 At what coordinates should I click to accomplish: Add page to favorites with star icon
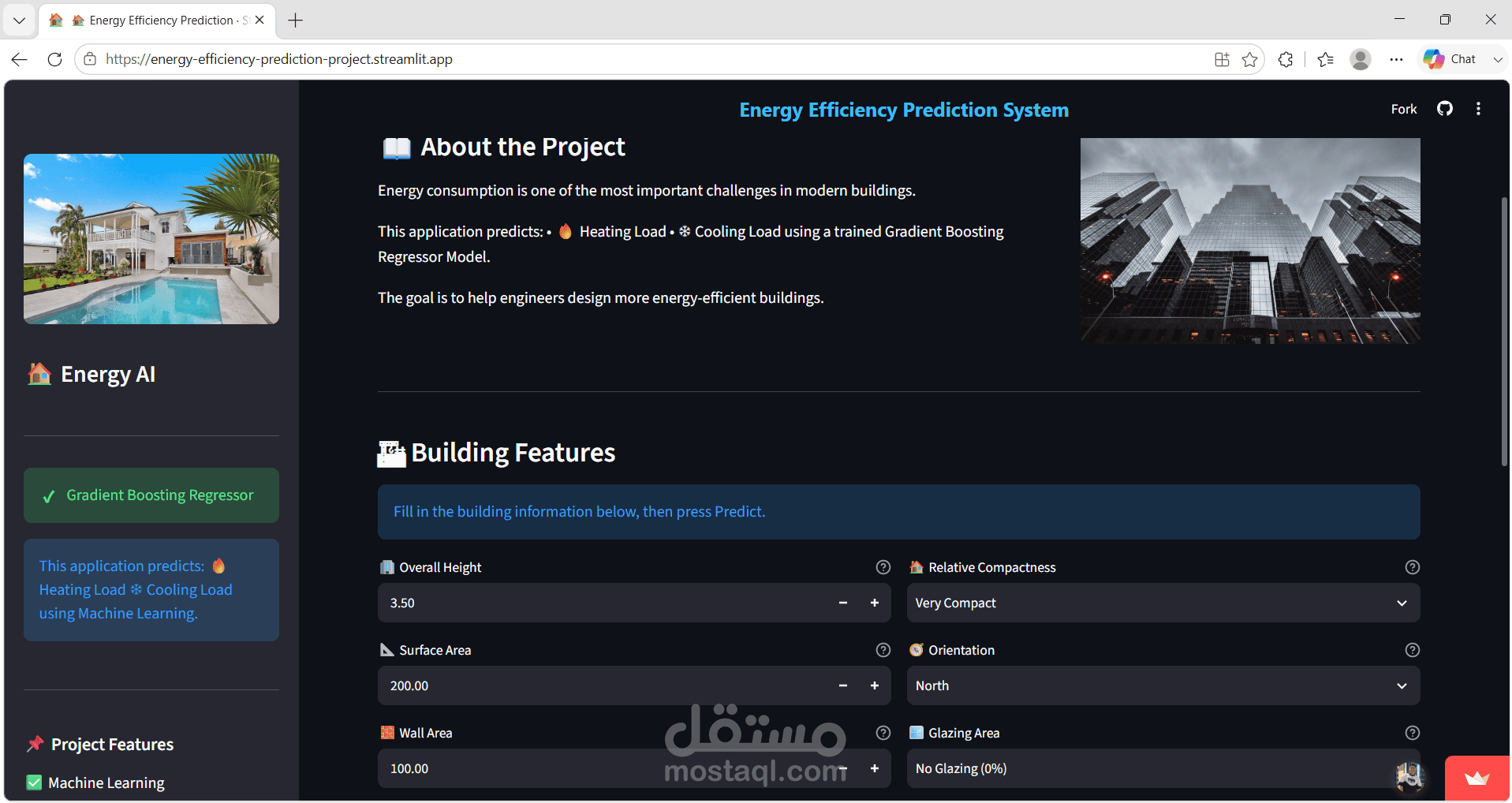pyautogui.click(x=1249, y=59)
